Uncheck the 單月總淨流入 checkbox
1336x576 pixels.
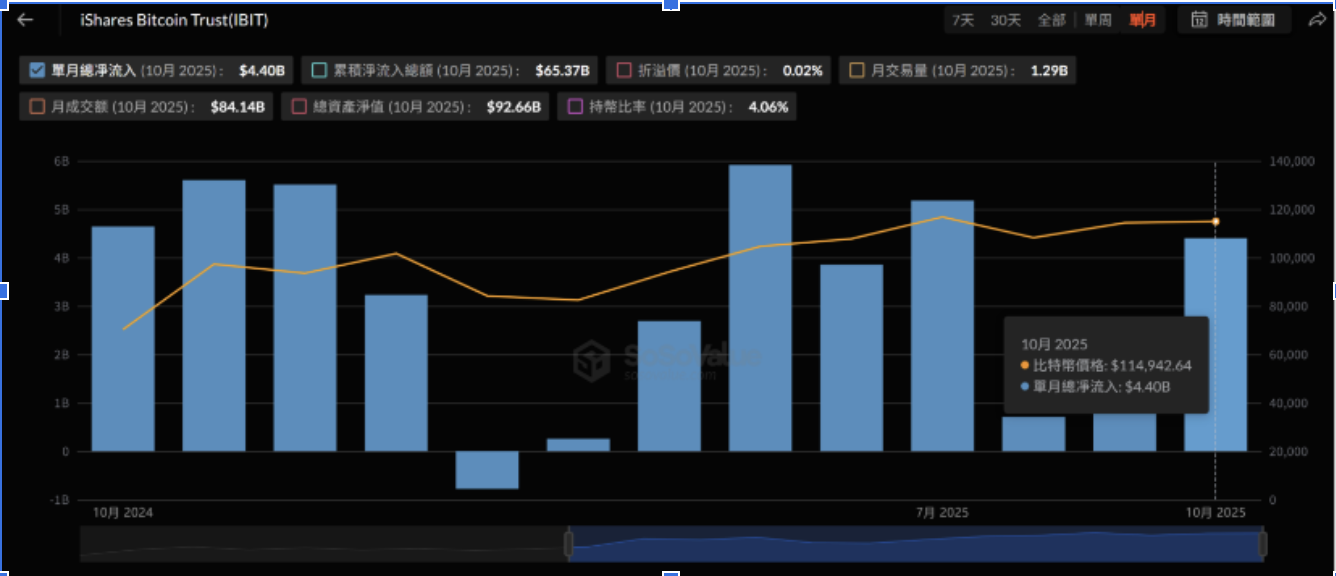[x=37, y=71]
